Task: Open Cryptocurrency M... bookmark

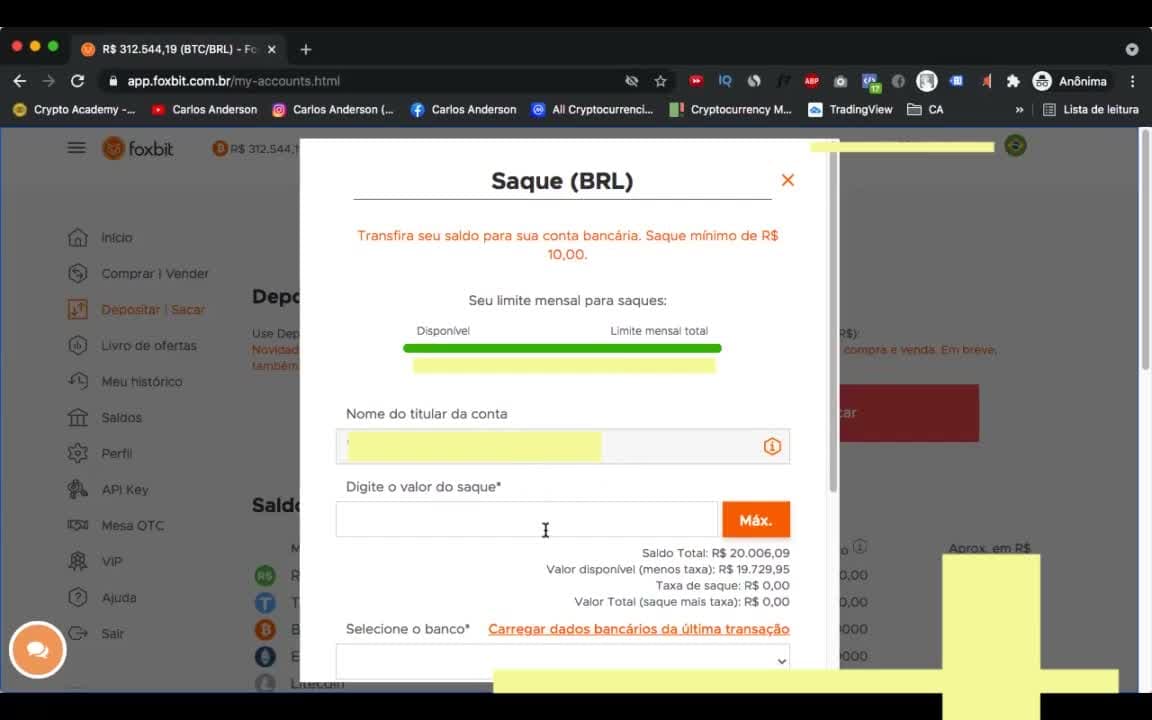Action: tap(730, 109)
